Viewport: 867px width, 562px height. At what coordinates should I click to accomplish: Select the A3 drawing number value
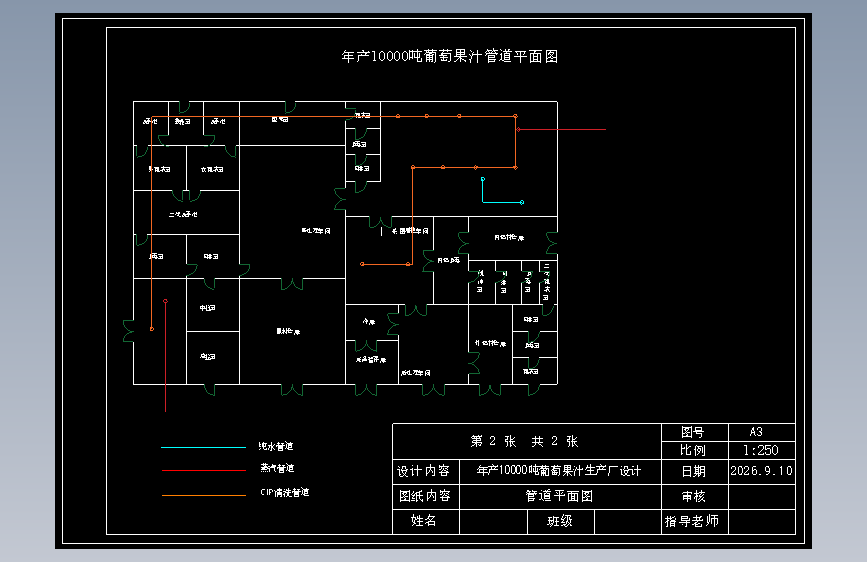[x=756, y=432]
